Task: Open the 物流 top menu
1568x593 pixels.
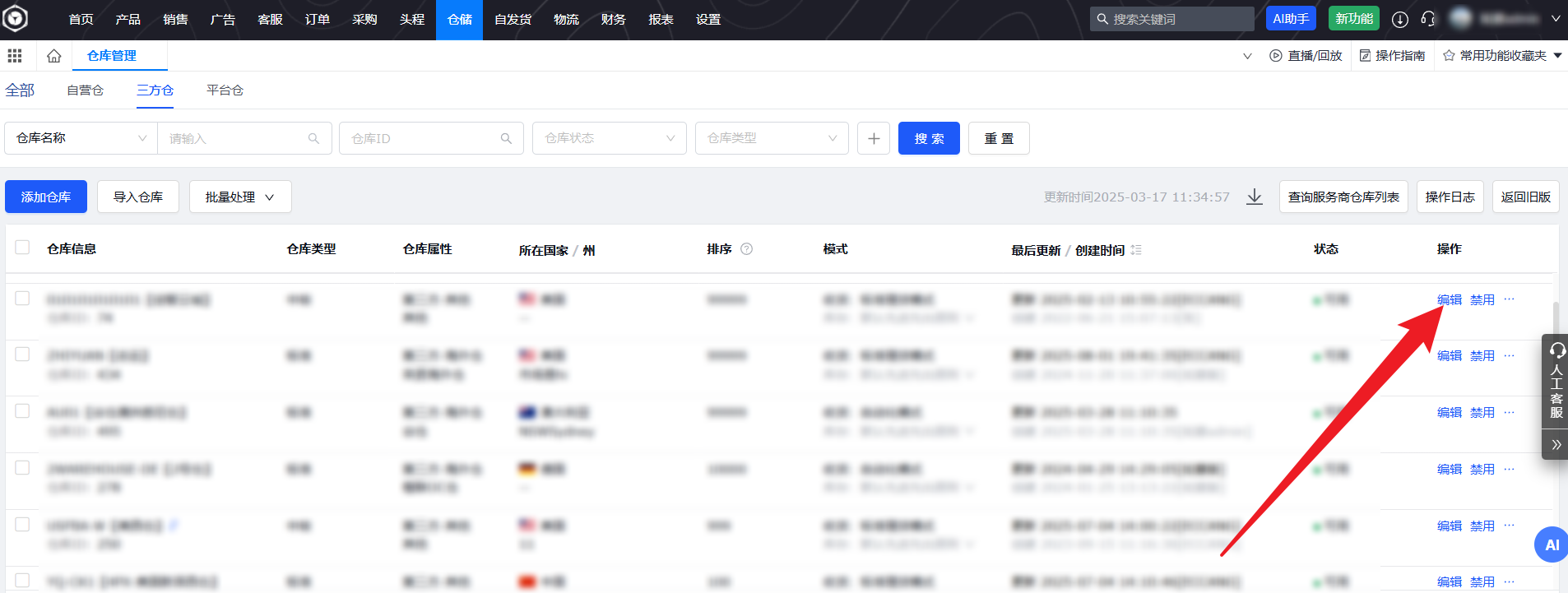Action: click(566, 20)
